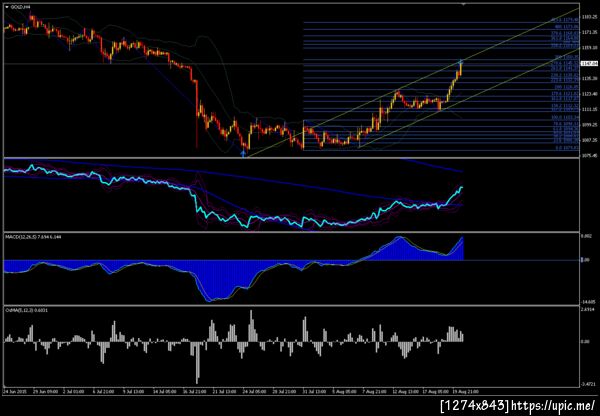Click the 16 Jul 21:00 time axis label
The image size is (600, 416).
193,392
